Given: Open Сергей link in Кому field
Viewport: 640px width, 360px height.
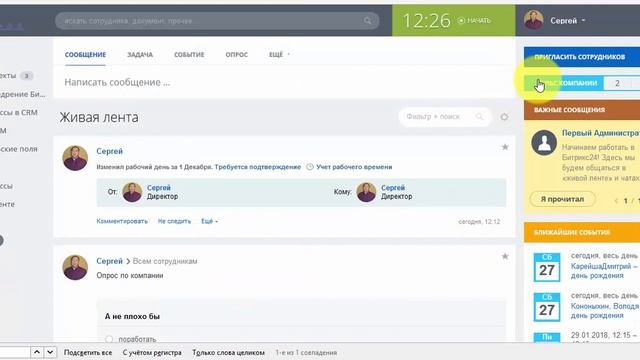Looking at the screenshot, I should (x=393, y=188).
